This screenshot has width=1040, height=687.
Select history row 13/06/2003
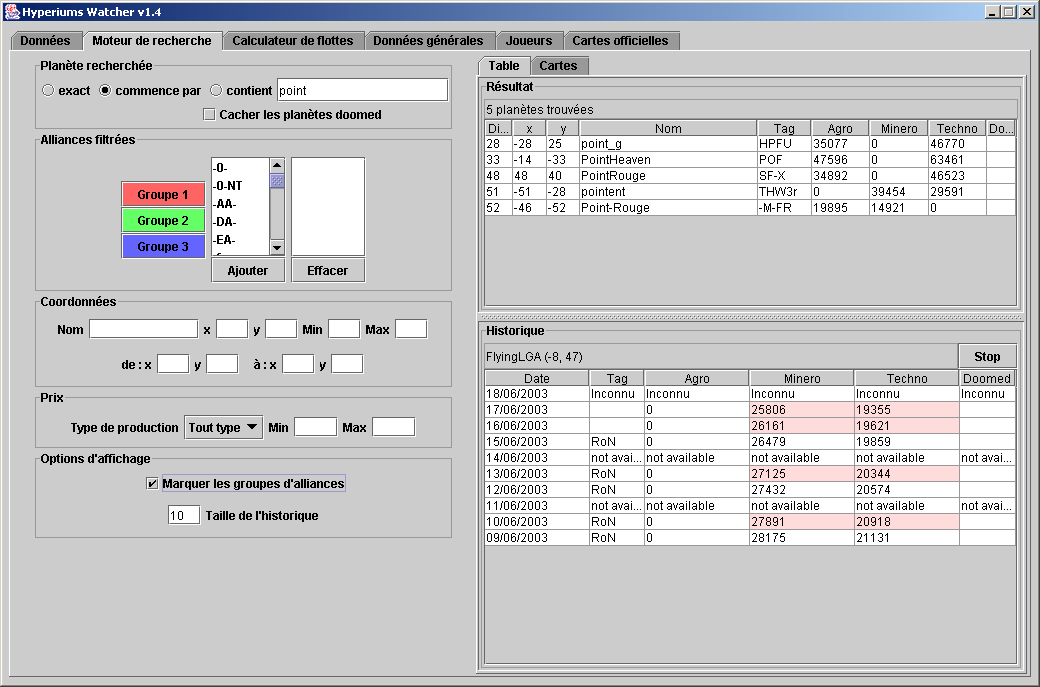(750, 473)
